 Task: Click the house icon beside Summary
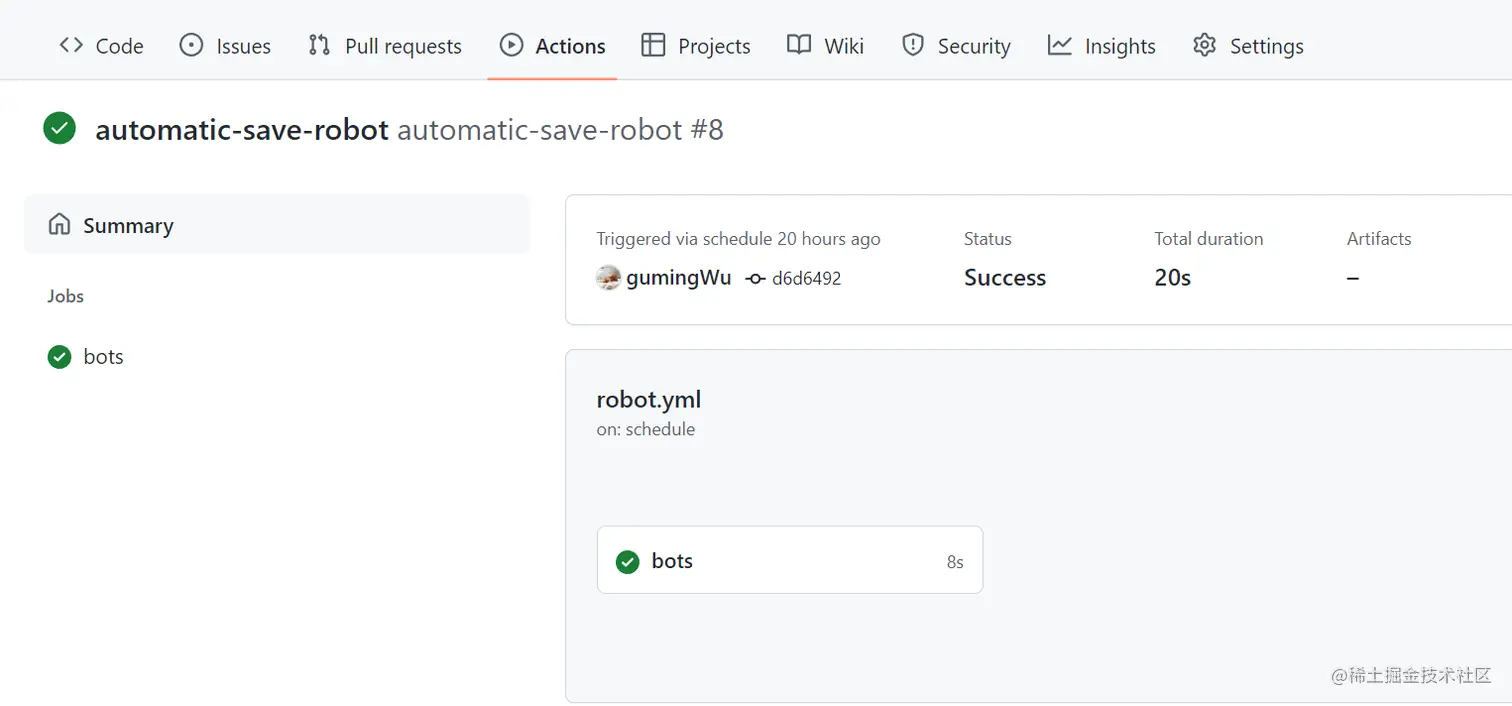[x=59, y=224]
